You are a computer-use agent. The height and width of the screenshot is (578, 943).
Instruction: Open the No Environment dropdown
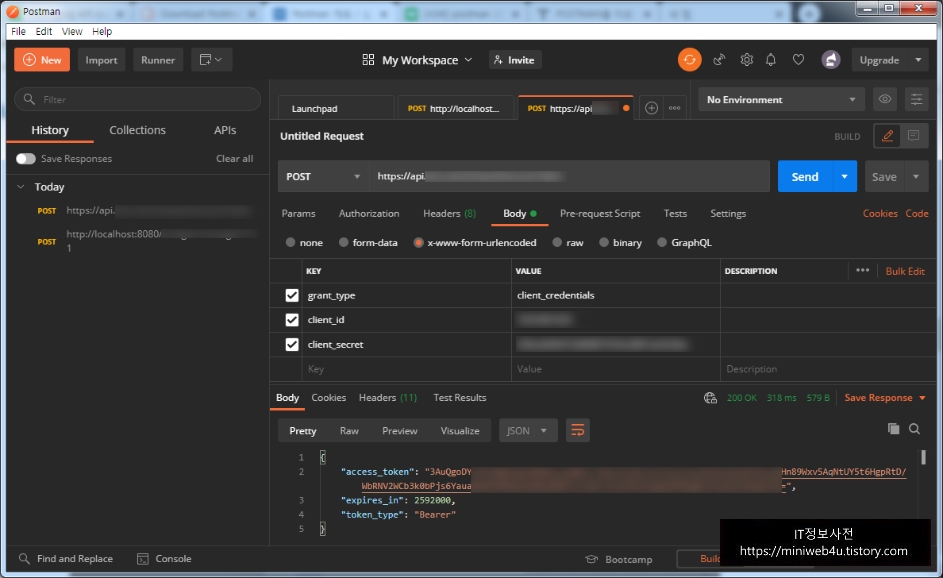(x=781, y=99)
